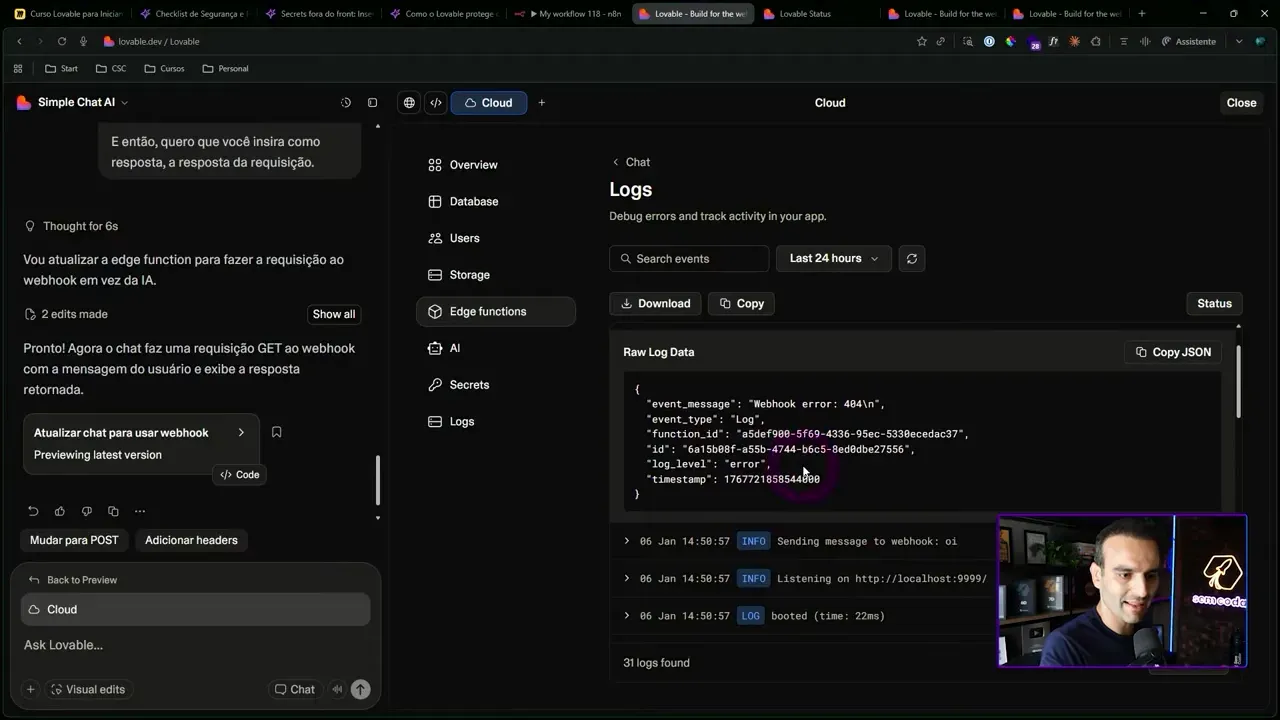Open the Edge functions section in Cloud sidebar
This screenshot has width=1280, height=720.
coord(485,311)
